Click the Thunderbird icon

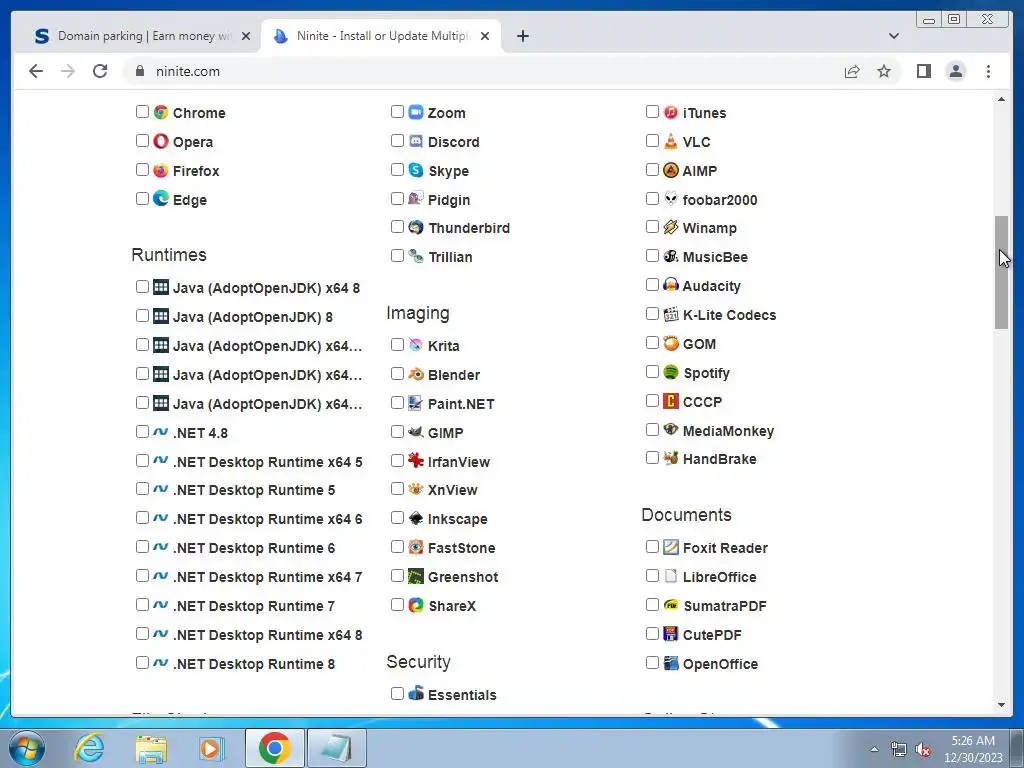point(416,227)
